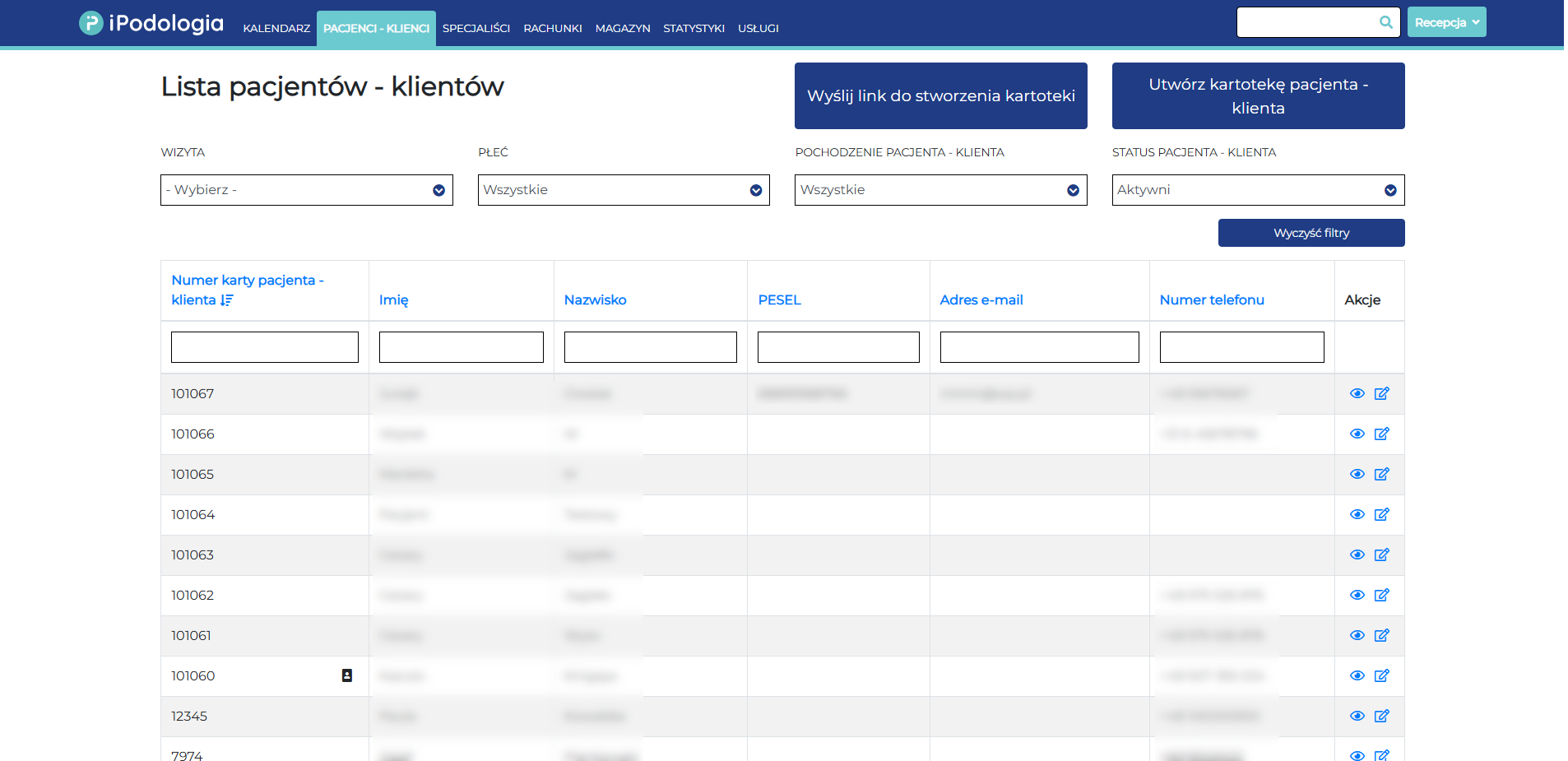This screenshot has width=1568, height=761.
Task: Click Wyślij link do stworzenia kartoteki
Action: point(940,96)
